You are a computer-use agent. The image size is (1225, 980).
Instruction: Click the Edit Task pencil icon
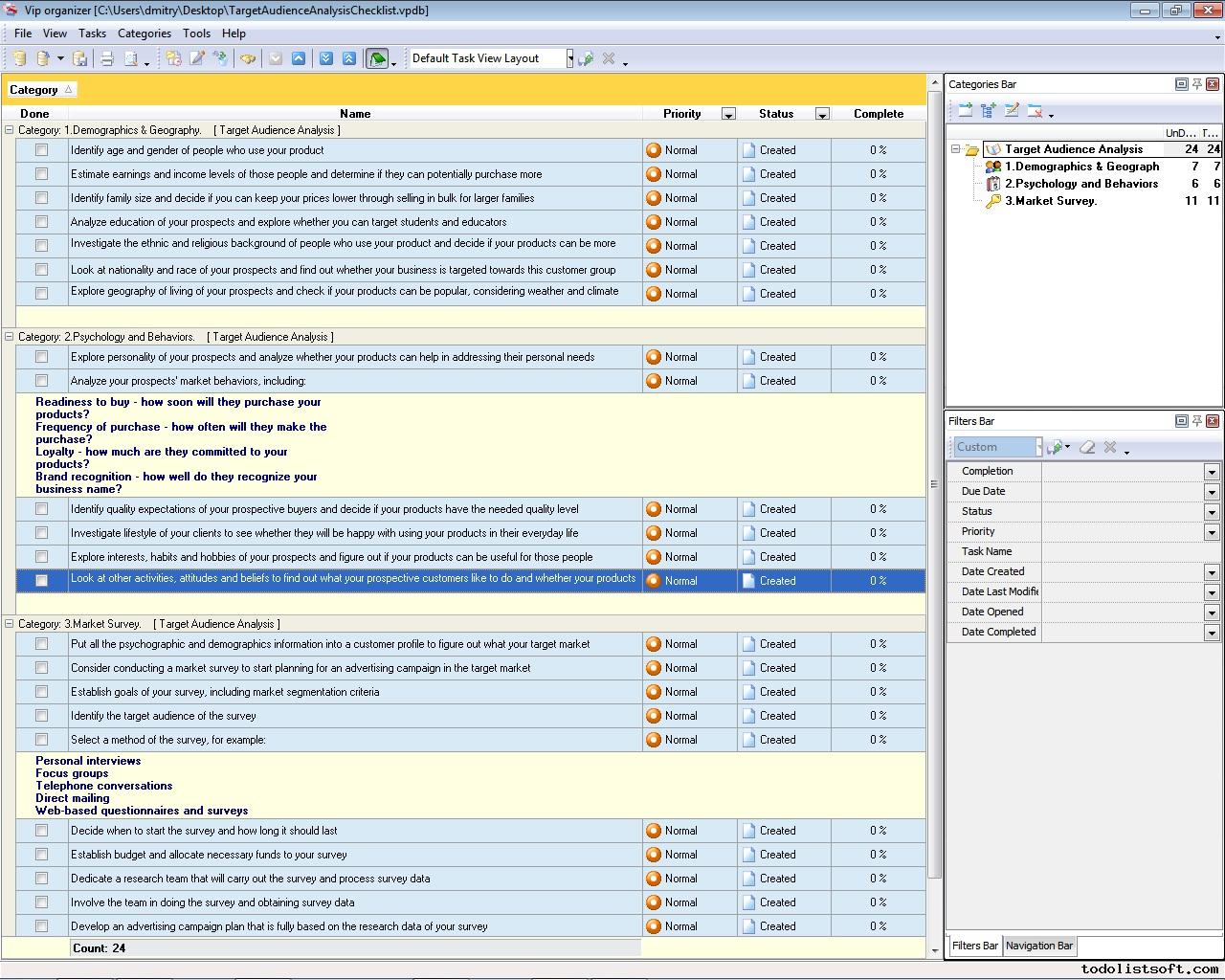197,58
